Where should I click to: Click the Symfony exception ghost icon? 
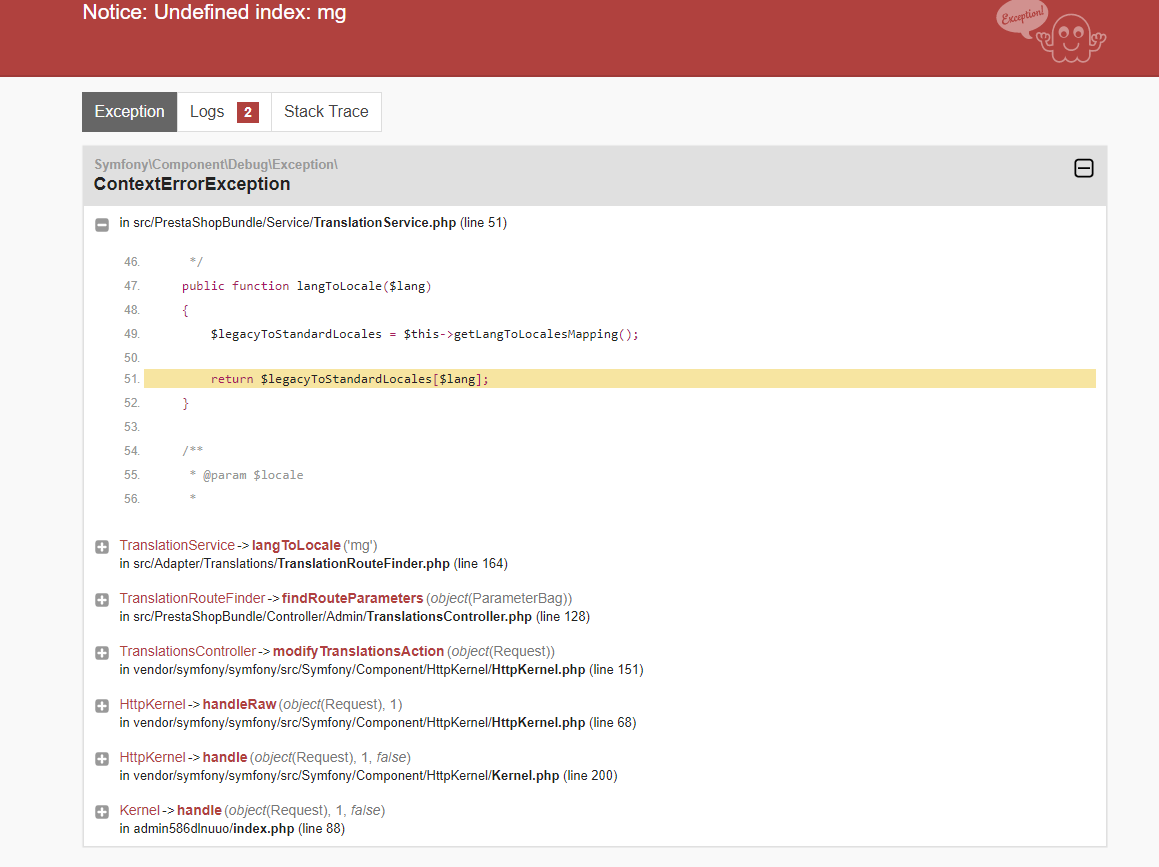[x=1051, y=33]
